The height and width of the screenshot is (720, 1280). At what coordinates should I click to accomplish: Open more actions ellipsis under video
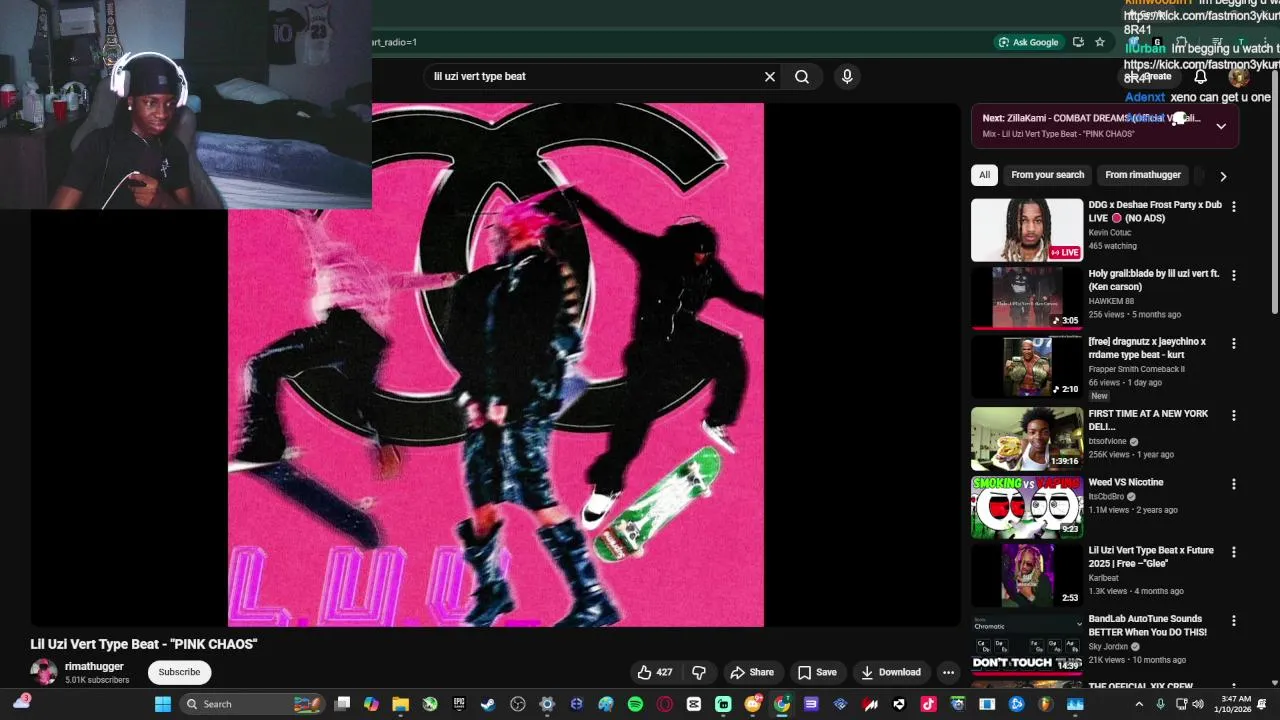(948, 672)
